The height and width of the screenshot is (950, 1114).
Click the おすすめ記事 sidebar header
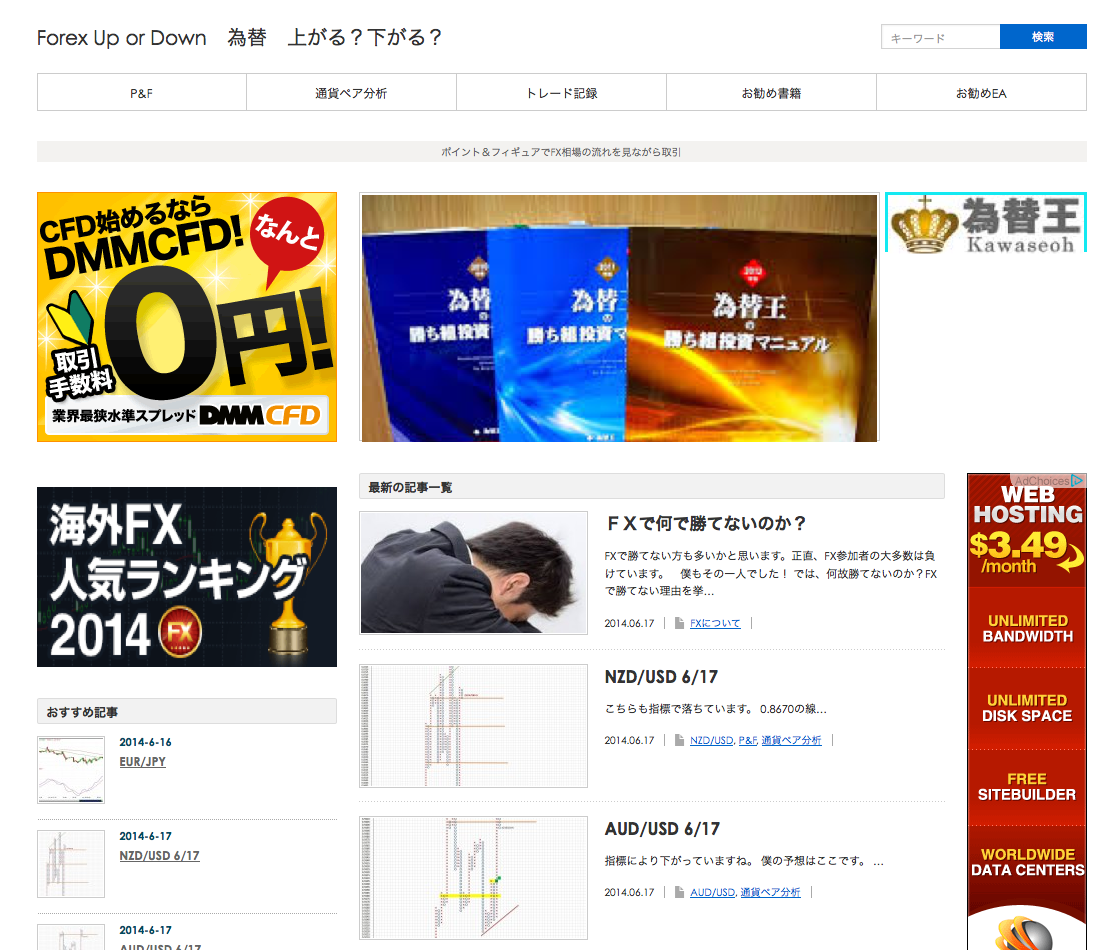(x=187, y=711)
